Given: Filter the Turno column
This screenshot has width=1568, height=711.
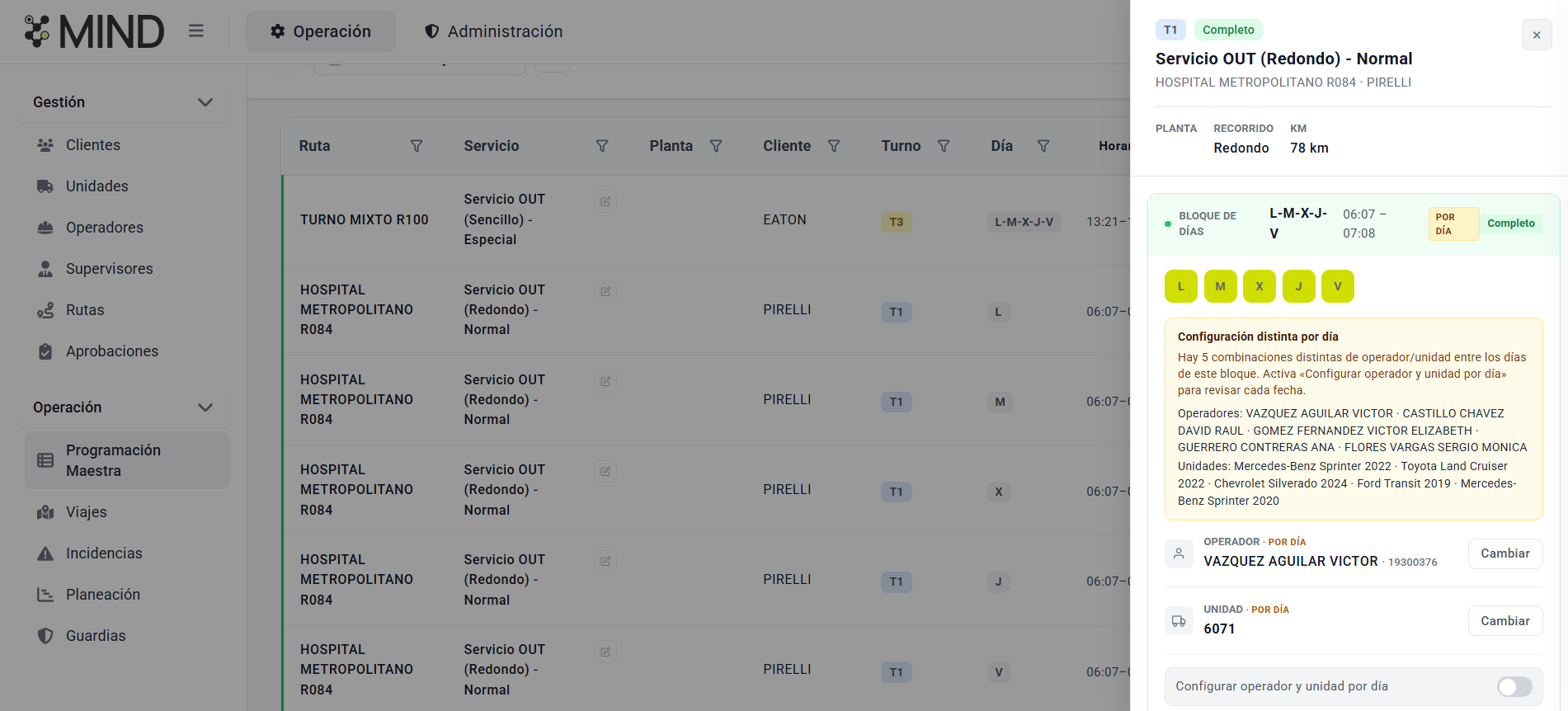Looking at the screenshot, I should tap(944, 146).
